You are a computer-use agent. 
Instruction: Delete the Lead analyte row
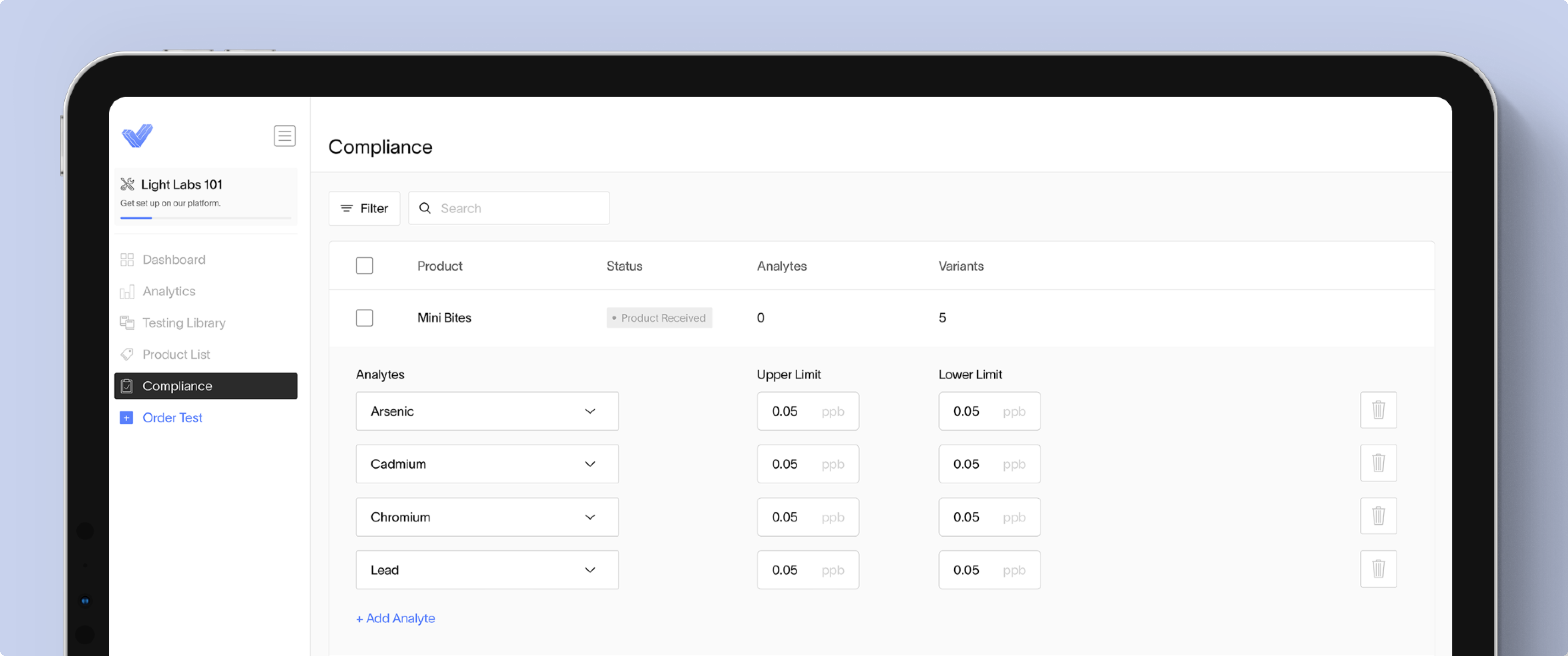point(1378,569)
